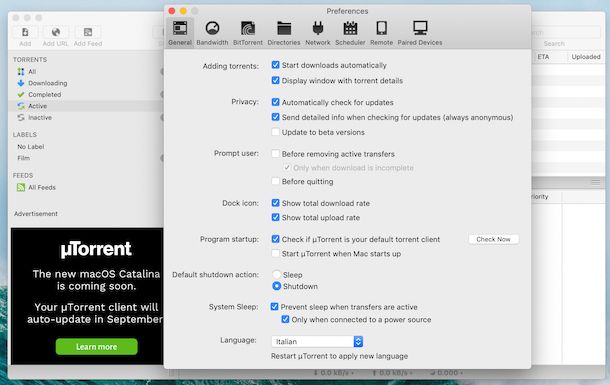
Task: Open the Directories preferences pane
Action: [x=284, y=33]
